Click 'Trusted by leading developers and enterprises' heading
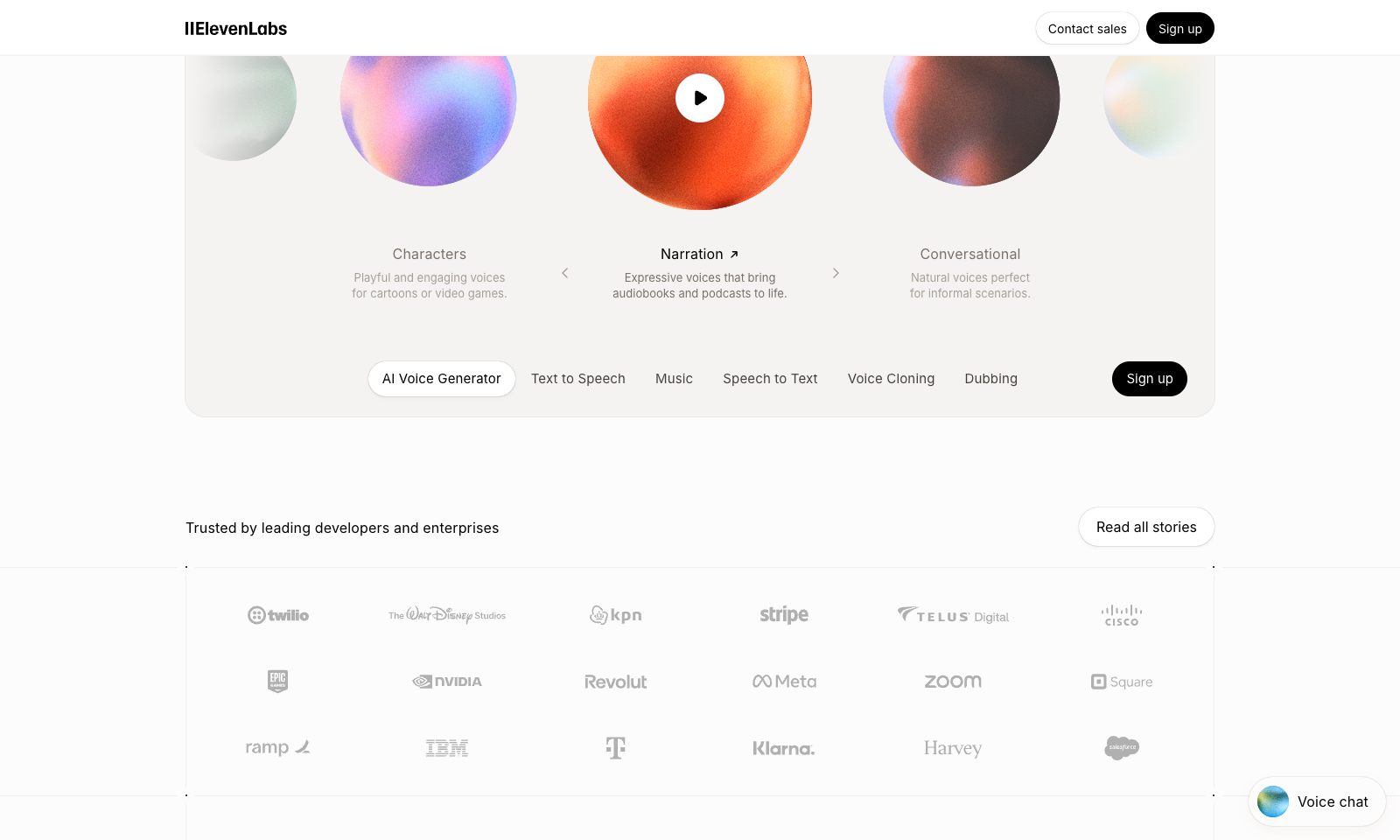This screenshot has height=840, width=1400. [342, 528]
